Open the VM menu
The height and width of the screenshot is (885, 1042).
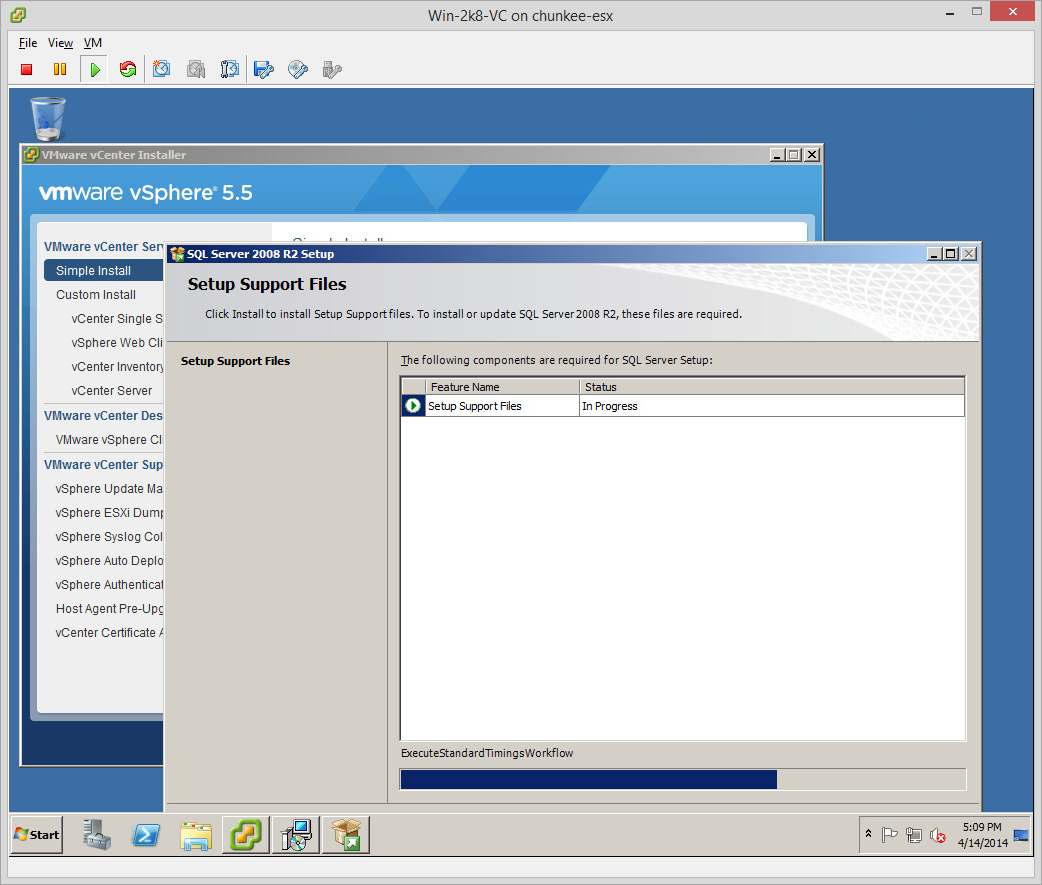click(93, 43)
